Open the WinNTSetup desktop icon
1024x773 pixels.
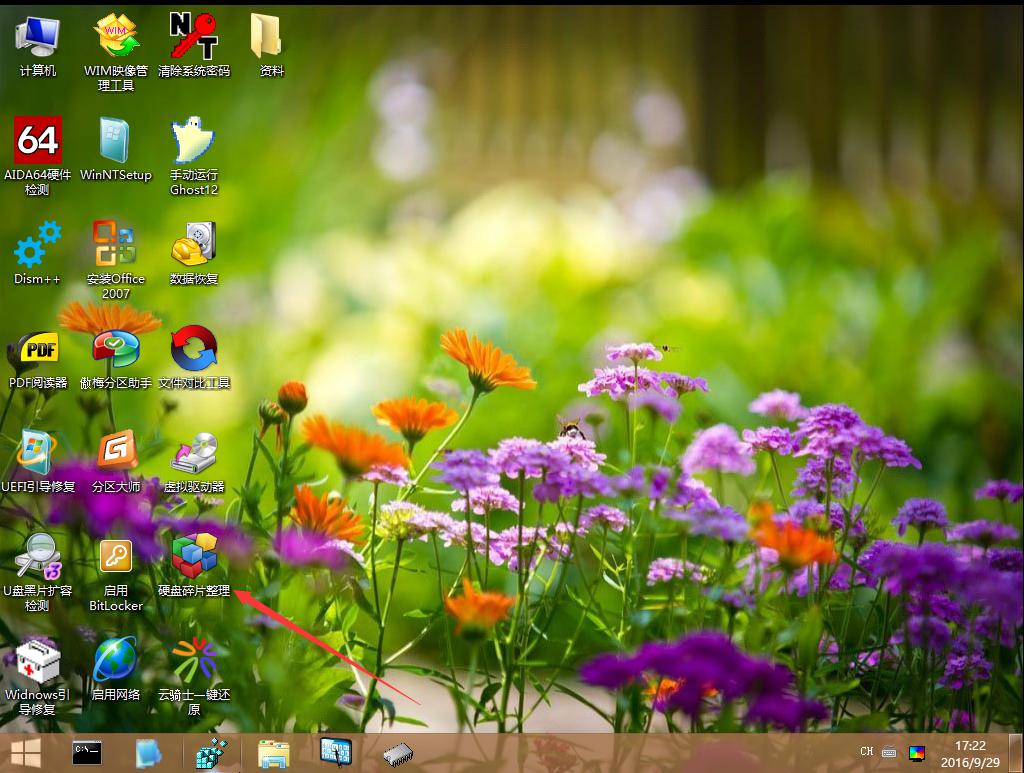point(115,141)
